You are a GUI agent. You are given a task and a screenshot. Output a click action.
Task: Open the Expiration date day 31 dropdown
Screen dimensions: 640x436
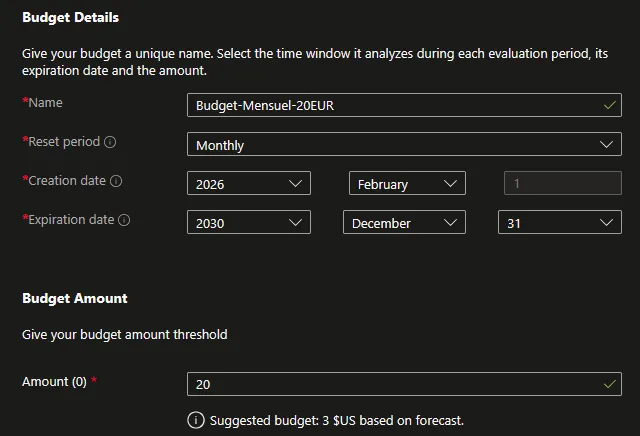click(x=560, y=222)
